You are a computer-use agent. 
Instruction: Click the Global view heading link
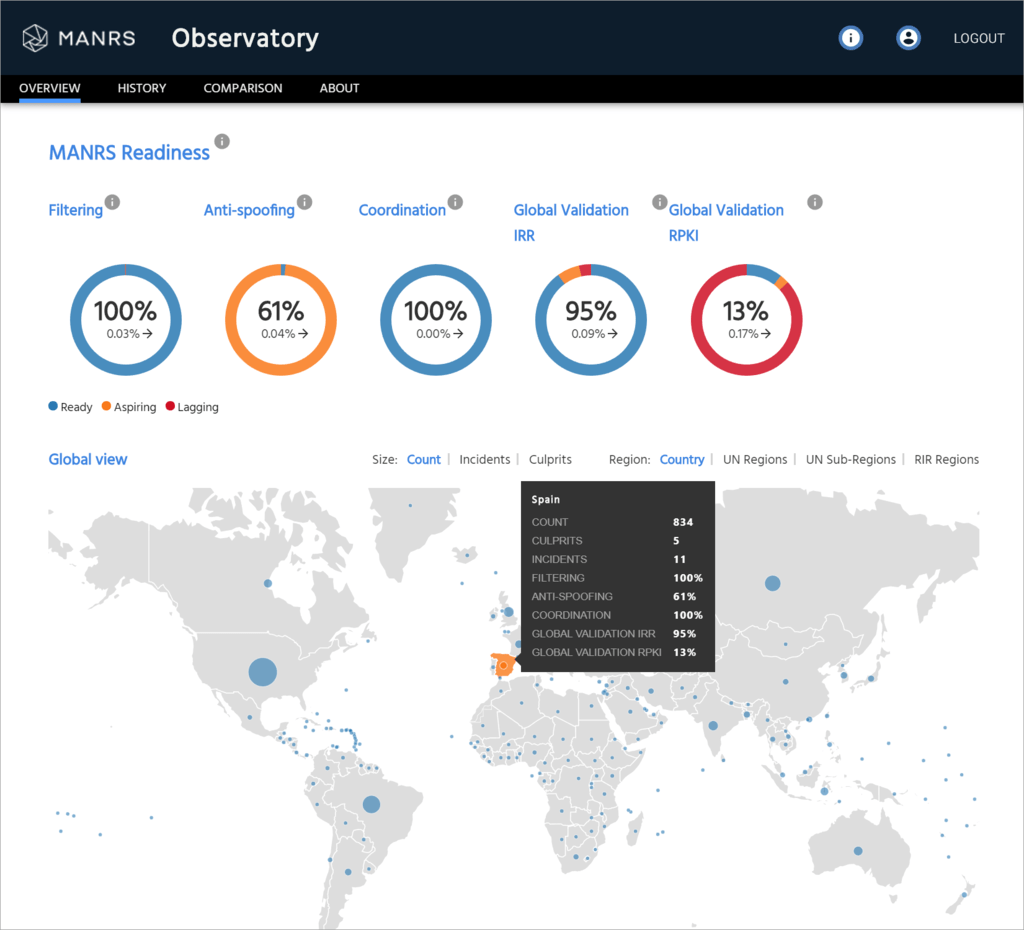(x=88, y=459)
